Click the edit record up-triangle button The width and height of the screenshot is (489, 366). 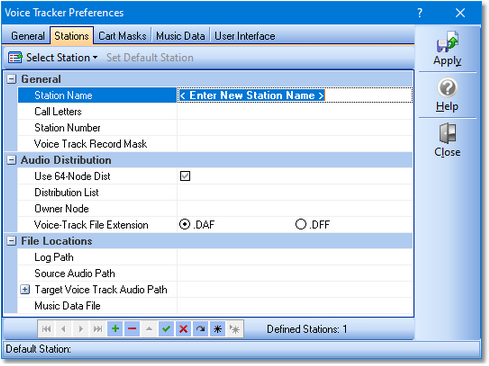[x=149, y=329]
